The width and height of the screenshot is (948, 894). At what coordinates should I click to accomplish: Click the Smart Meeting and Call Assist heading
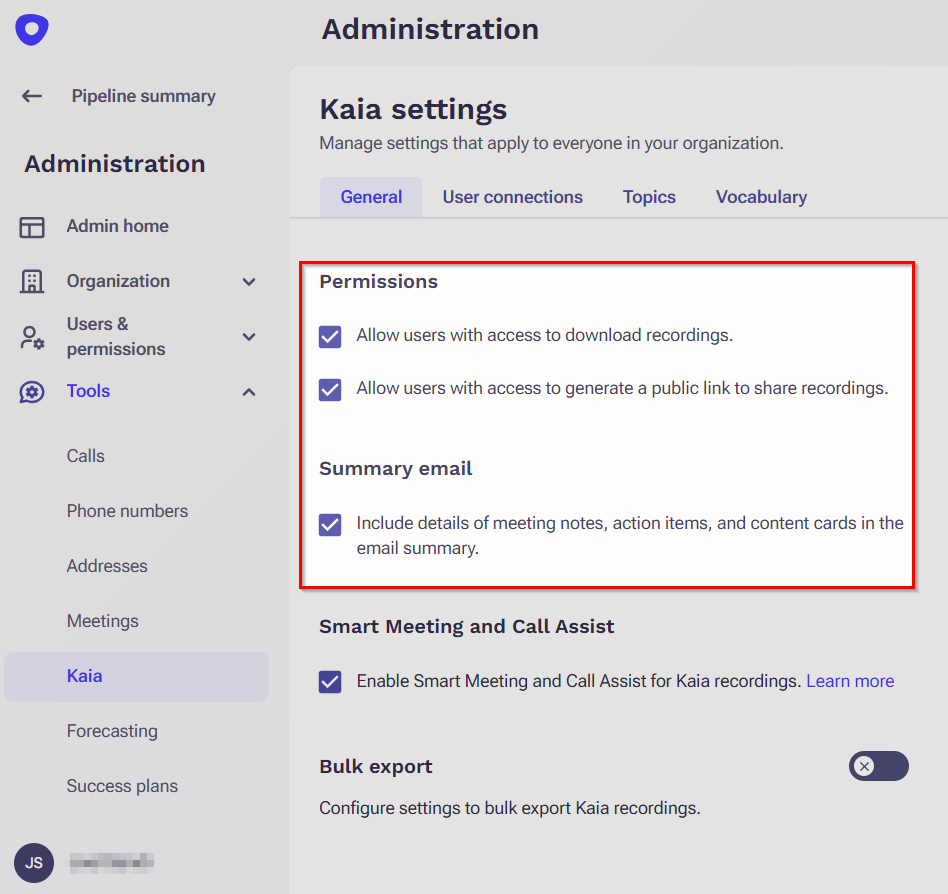[466, 627]
